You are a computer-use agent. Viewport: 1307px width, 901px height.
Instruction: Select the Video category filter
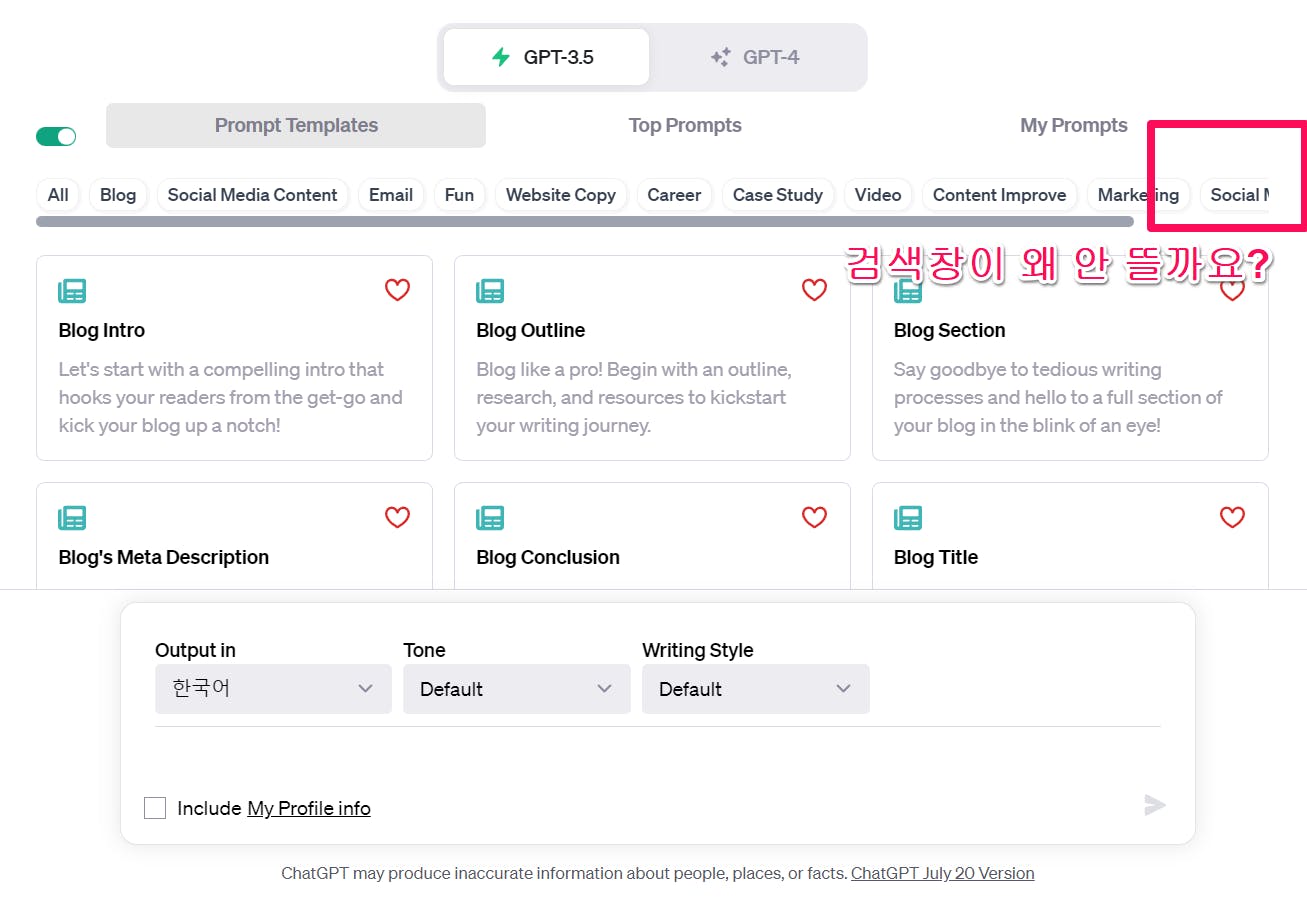(x=878, y=195)
